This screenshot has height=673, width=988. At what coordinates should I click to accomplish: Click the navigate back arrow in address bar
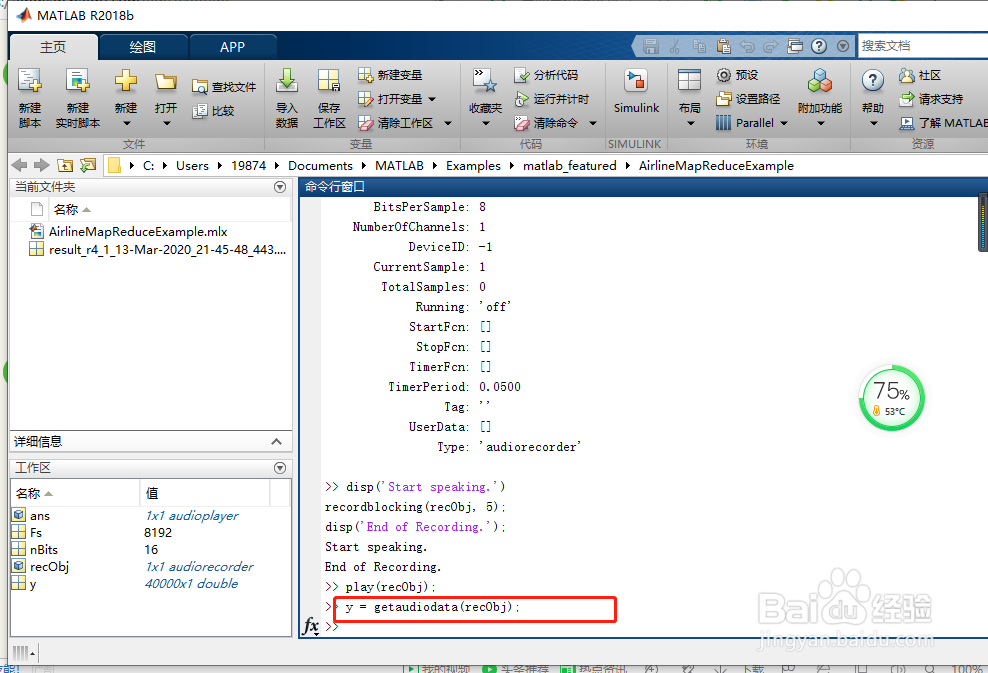(20, 165)
